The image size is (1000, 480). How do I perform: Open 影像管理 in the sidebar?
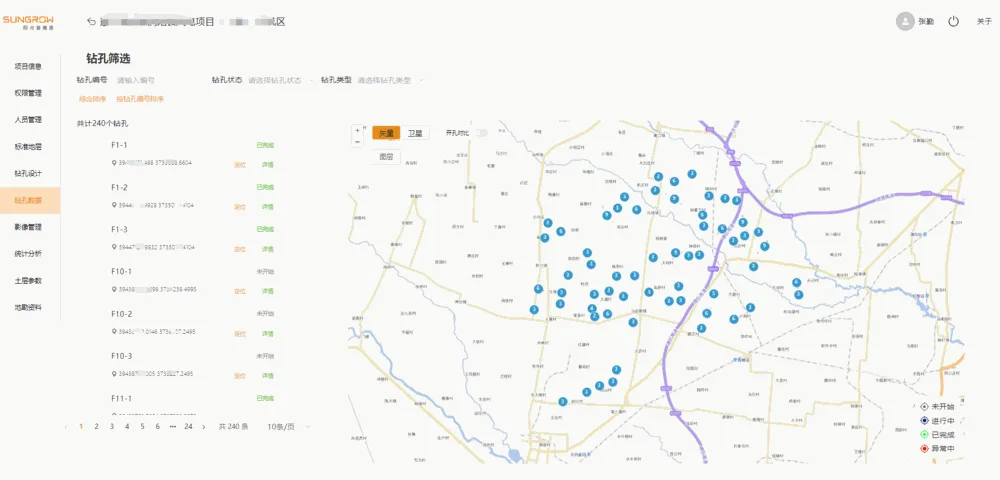[x=28, y=227]
